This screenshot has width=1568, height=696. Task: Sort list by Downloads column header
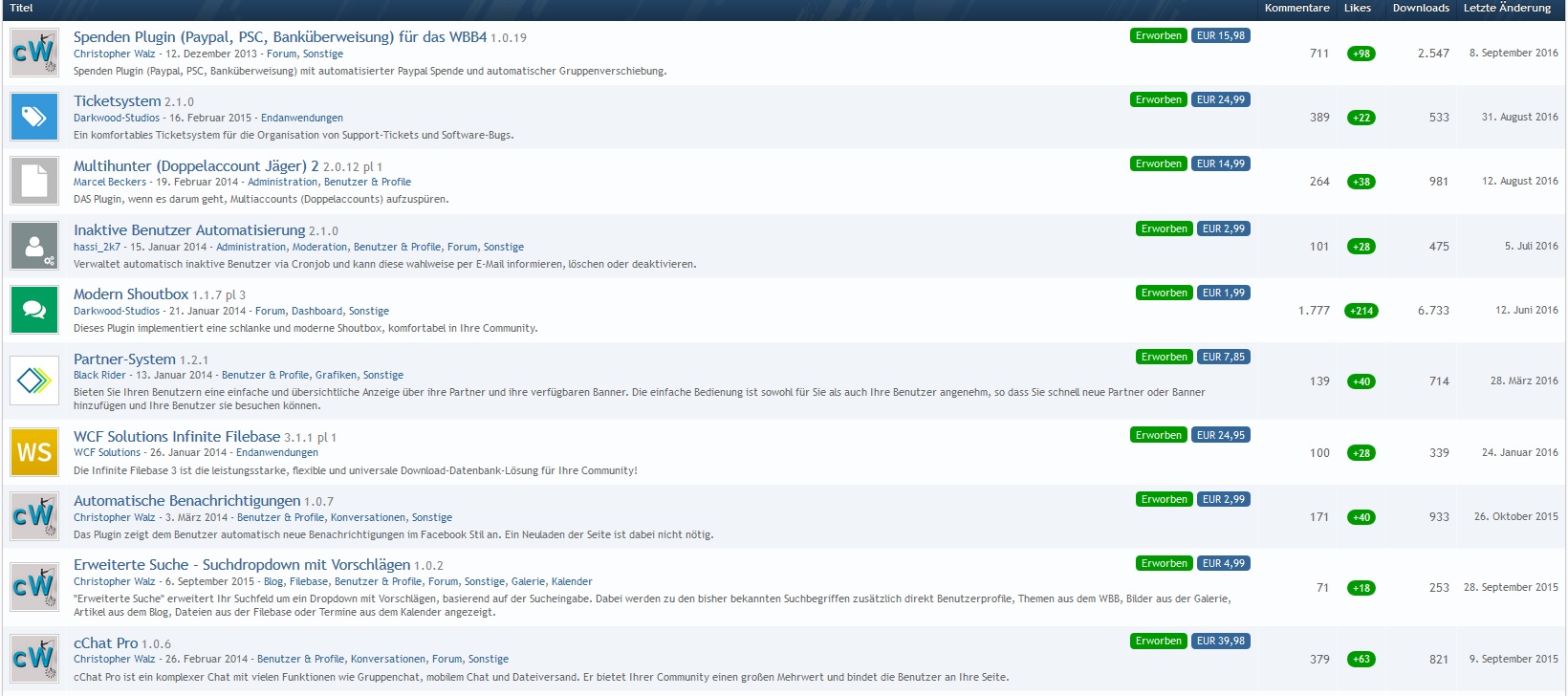1421,8
